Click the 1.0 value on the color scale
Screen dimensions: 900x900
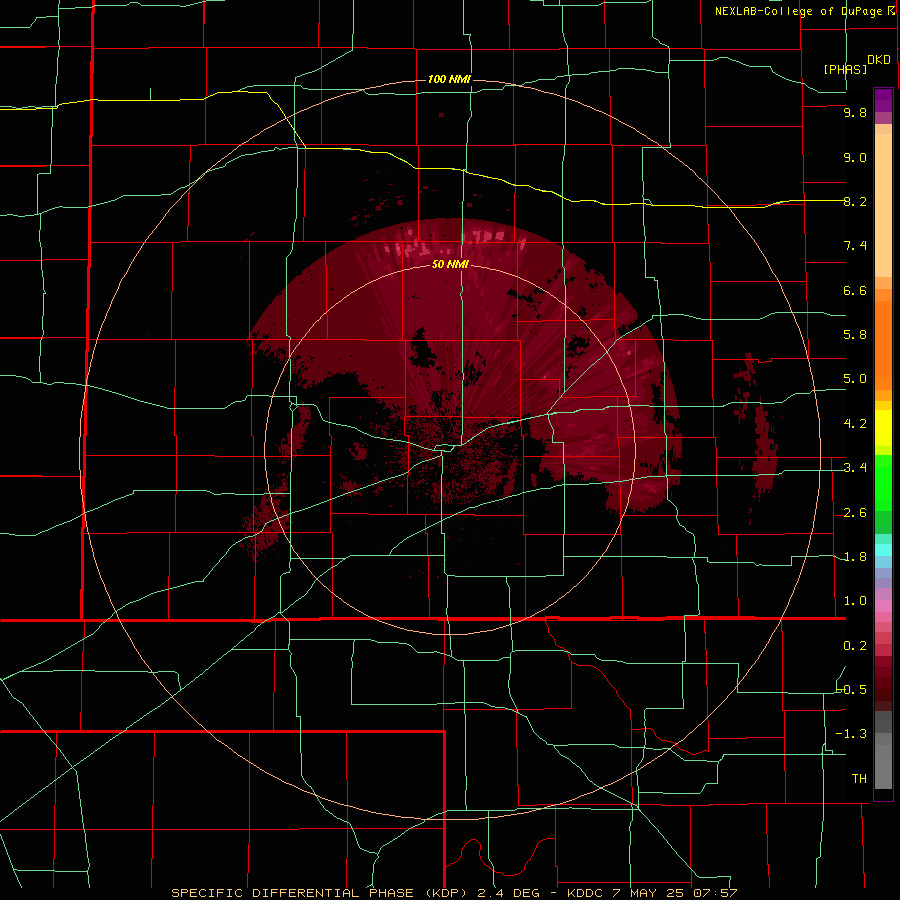[x=855, y=602]
